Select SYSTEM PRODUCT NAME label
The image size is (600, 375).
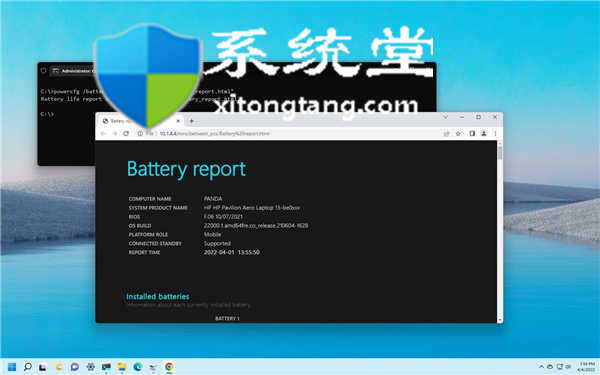click(158, 208)
